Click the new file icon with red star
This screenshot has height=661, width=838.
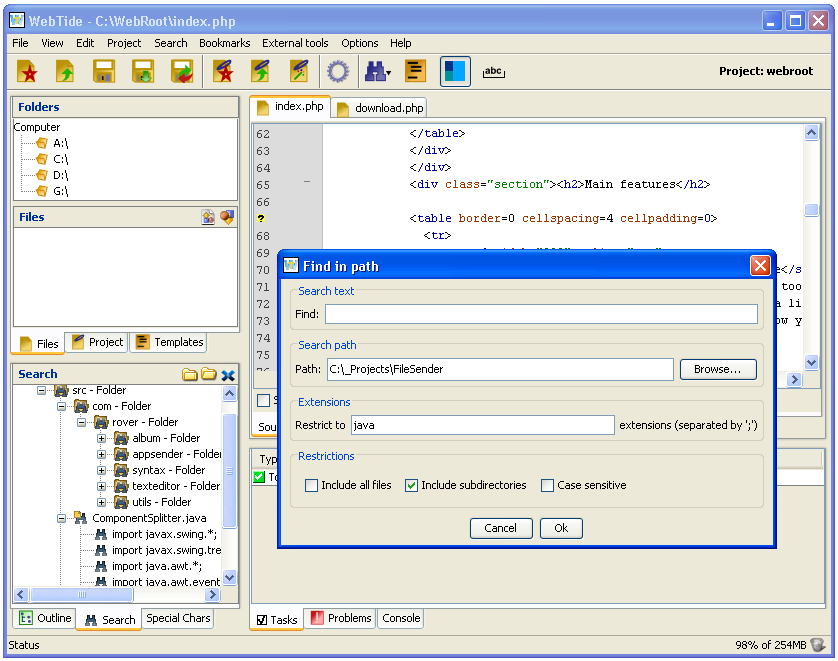pos(27,71)
